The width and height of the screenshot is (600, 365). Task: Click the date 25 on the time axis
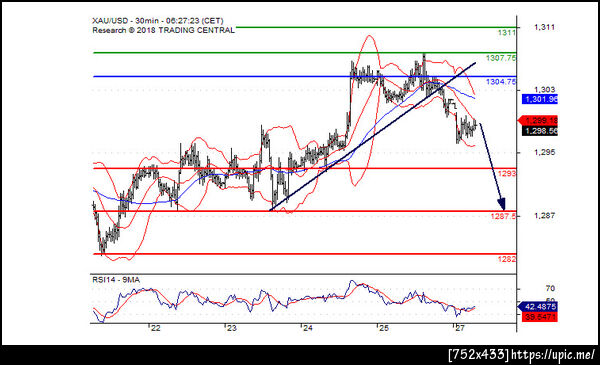point(383,328)
